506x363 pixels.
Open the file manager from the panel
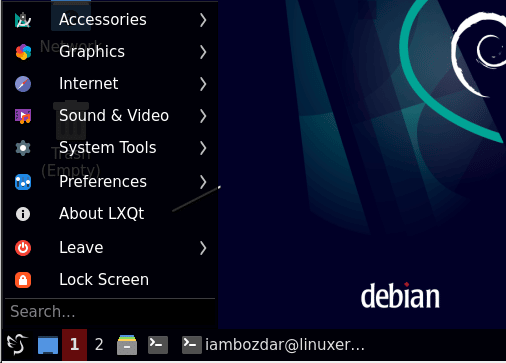tap(127, 345)
